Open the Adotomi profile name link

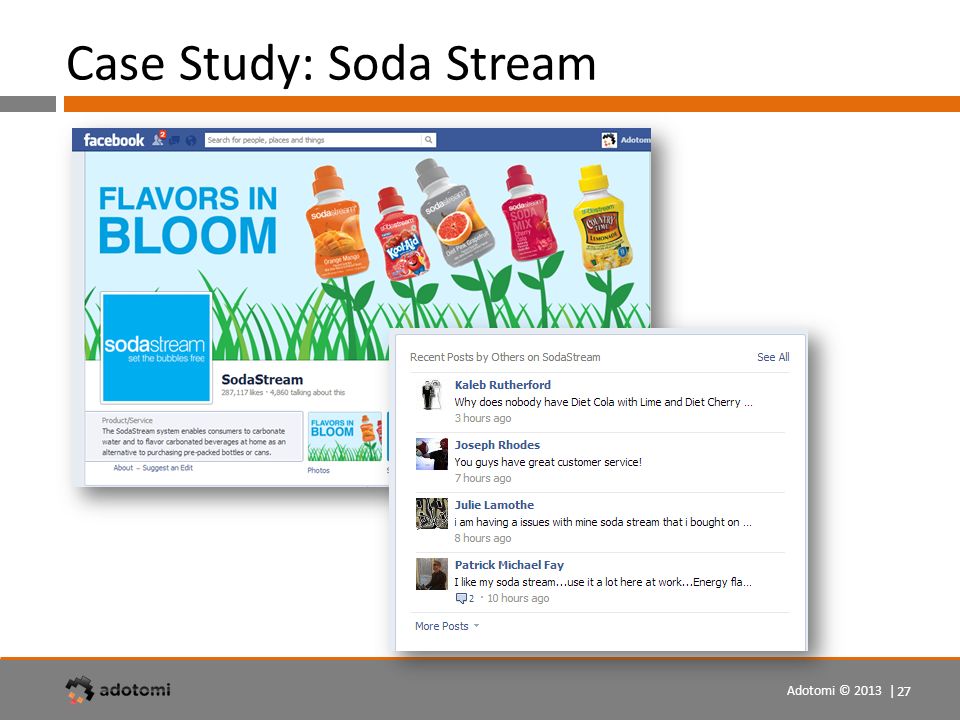pyautogui.click(x=635, y=140)
